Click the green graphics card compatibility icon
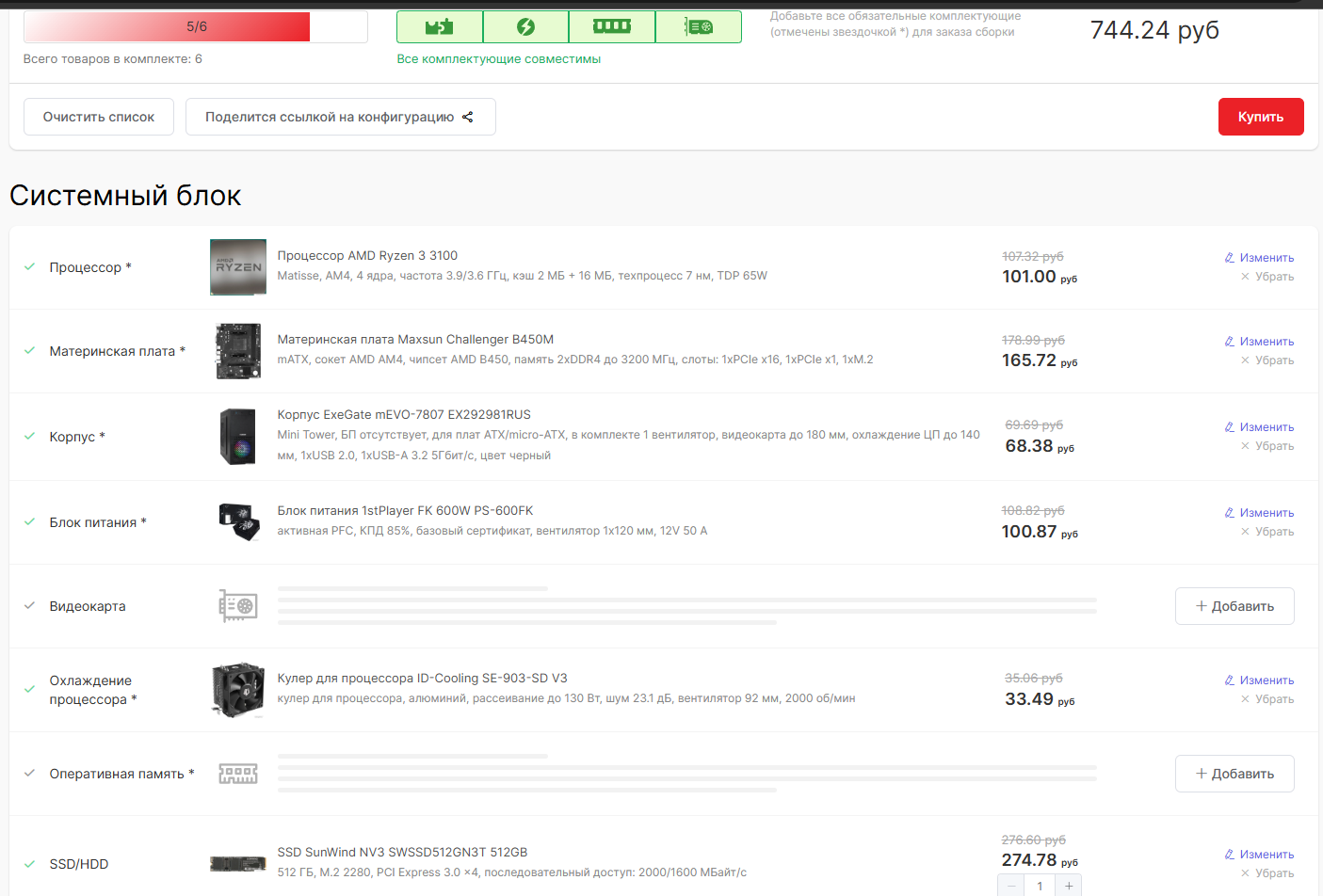Image resolution: width=1323 pixels, height=896 pixels. [x=699, y=27]
